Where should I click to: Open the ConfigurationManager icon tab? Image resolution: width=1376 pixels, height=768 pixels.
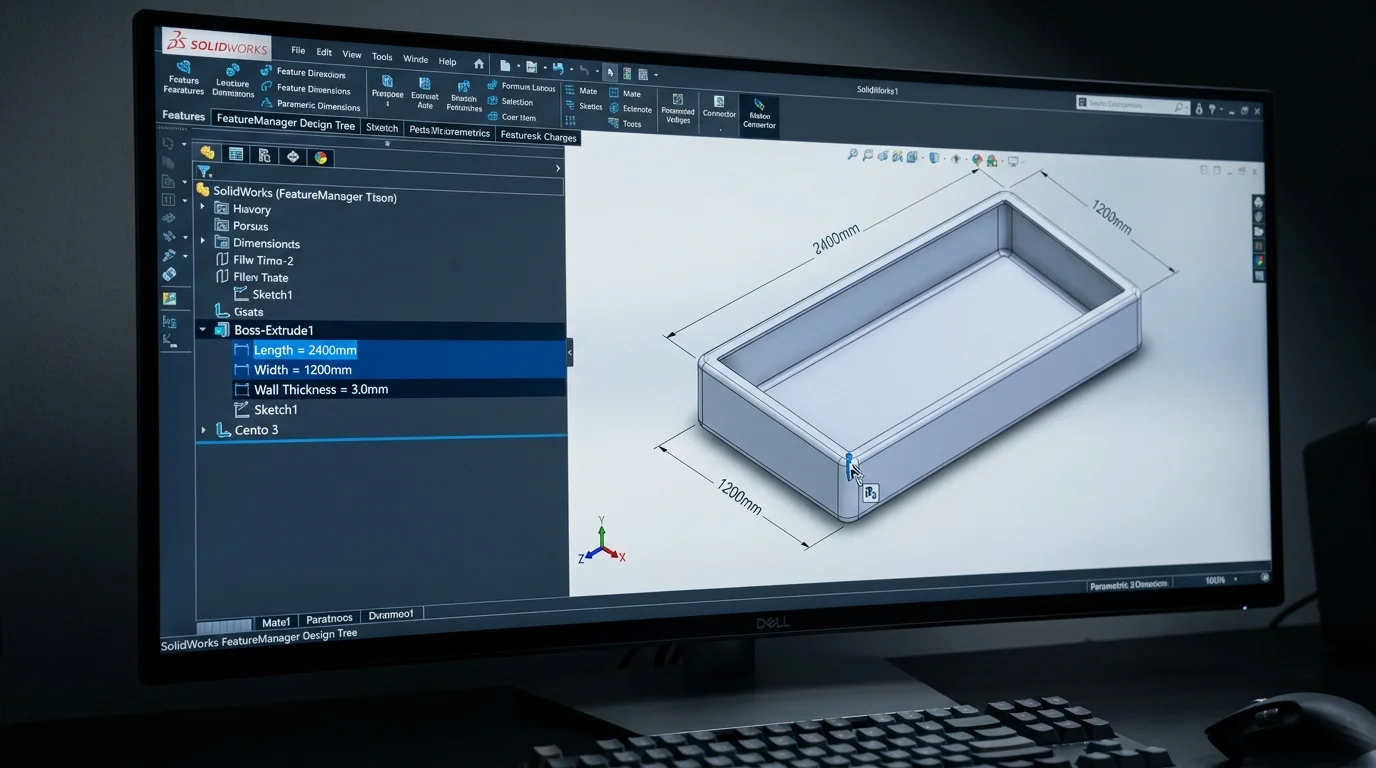264,155
